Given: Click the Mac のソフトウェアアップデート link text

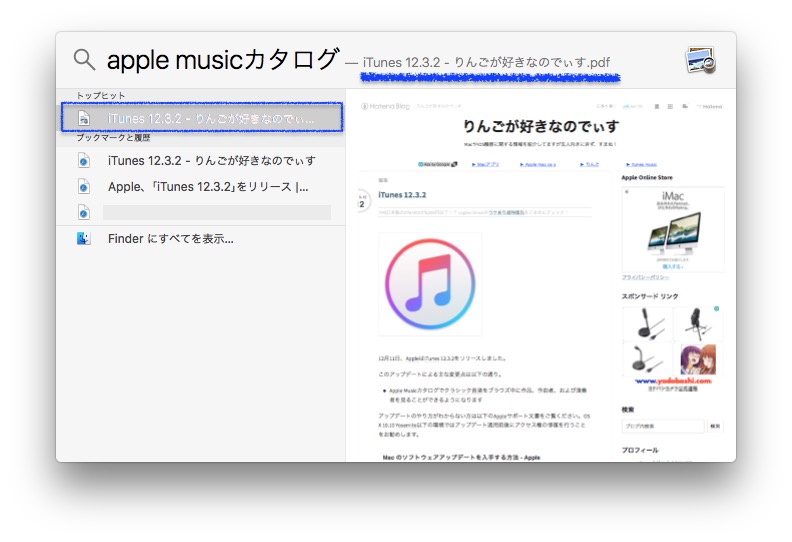Looking at the screenshot, I should (461, 458).
